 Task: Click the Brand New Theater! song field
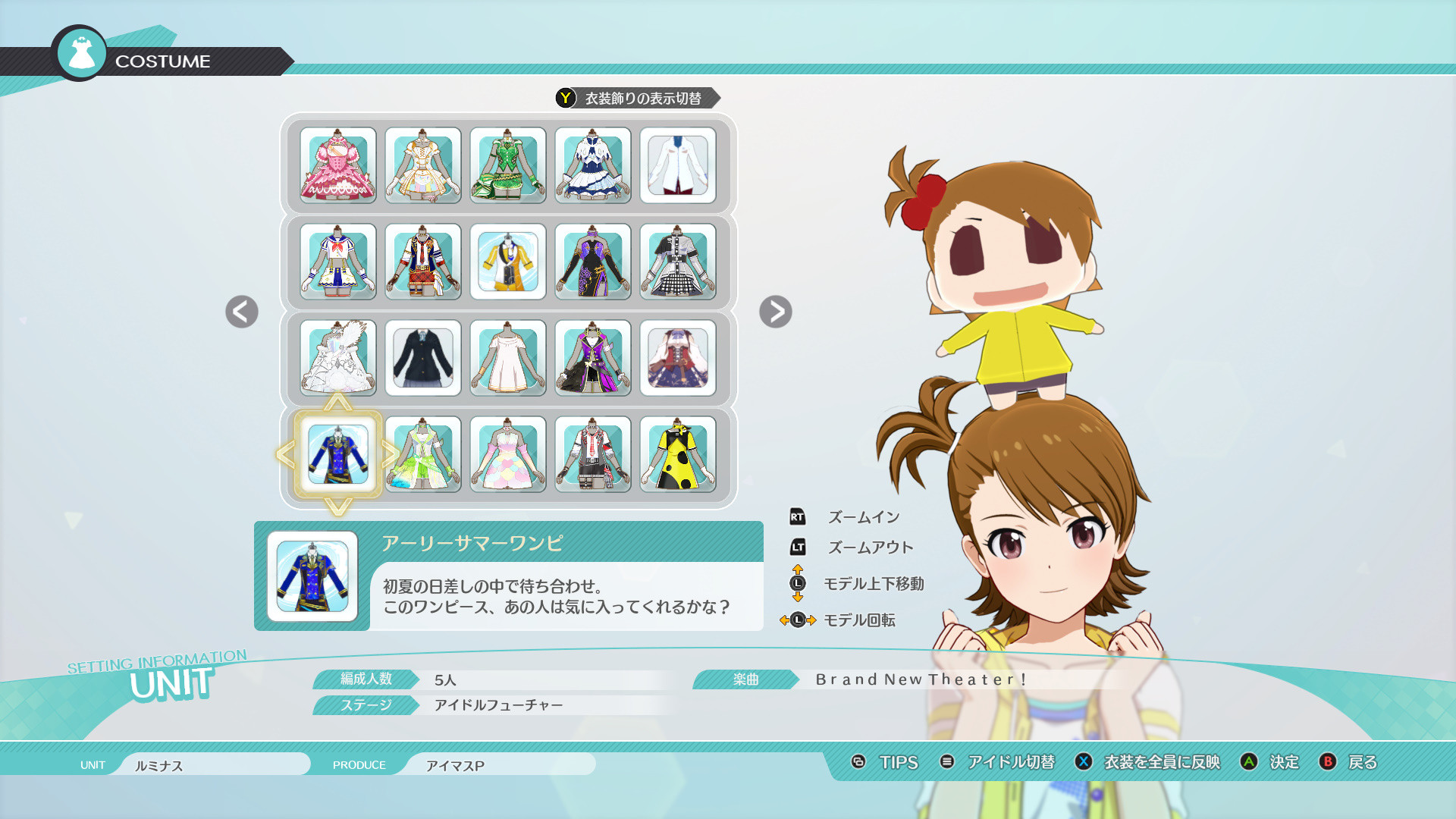coord(921,680)
